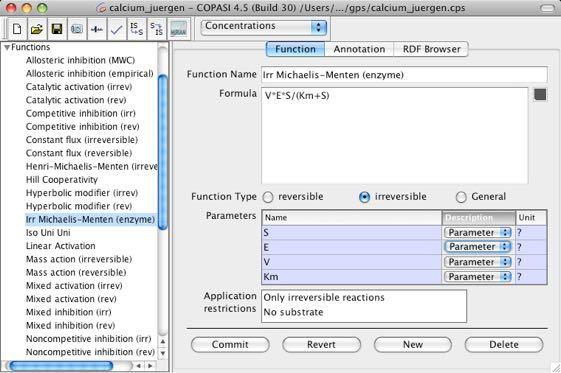Image resolution: width=561 pixels, height=373 pixels.
Task: Select Henri-Michaelis-Menten function
Action: click(91, 166)
